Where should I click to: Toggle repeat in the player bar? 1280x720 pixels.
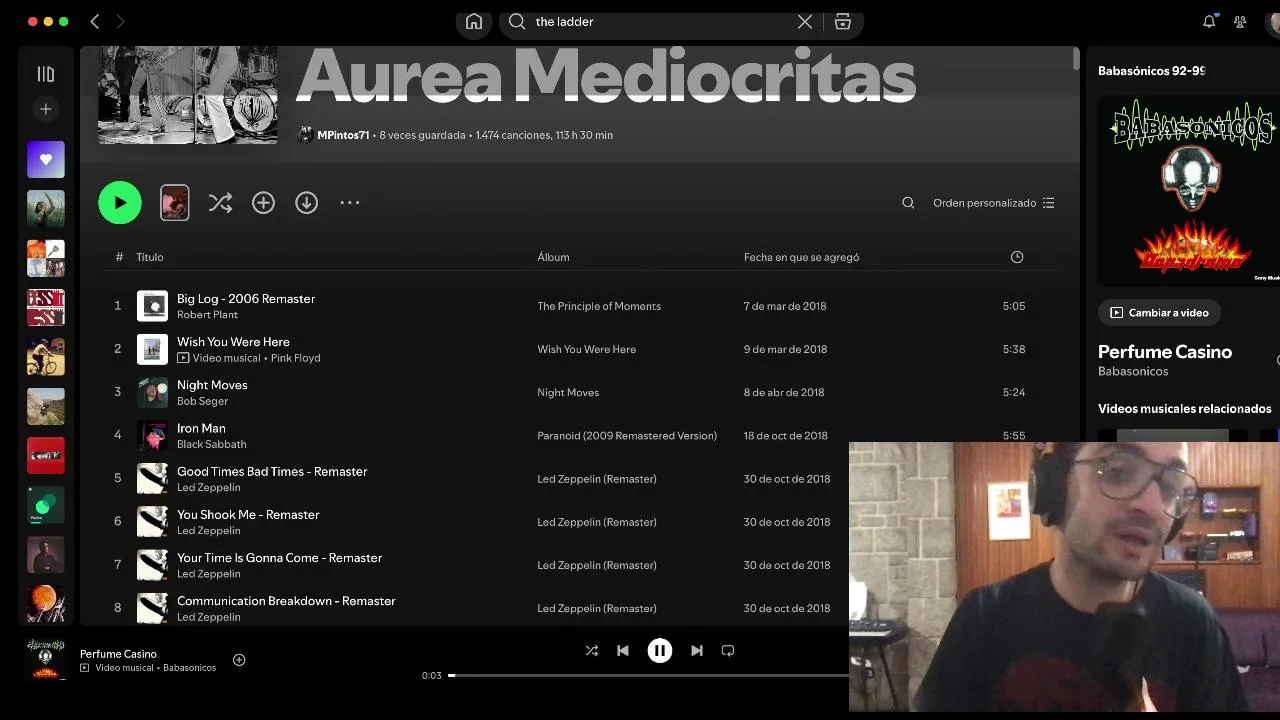728,650
